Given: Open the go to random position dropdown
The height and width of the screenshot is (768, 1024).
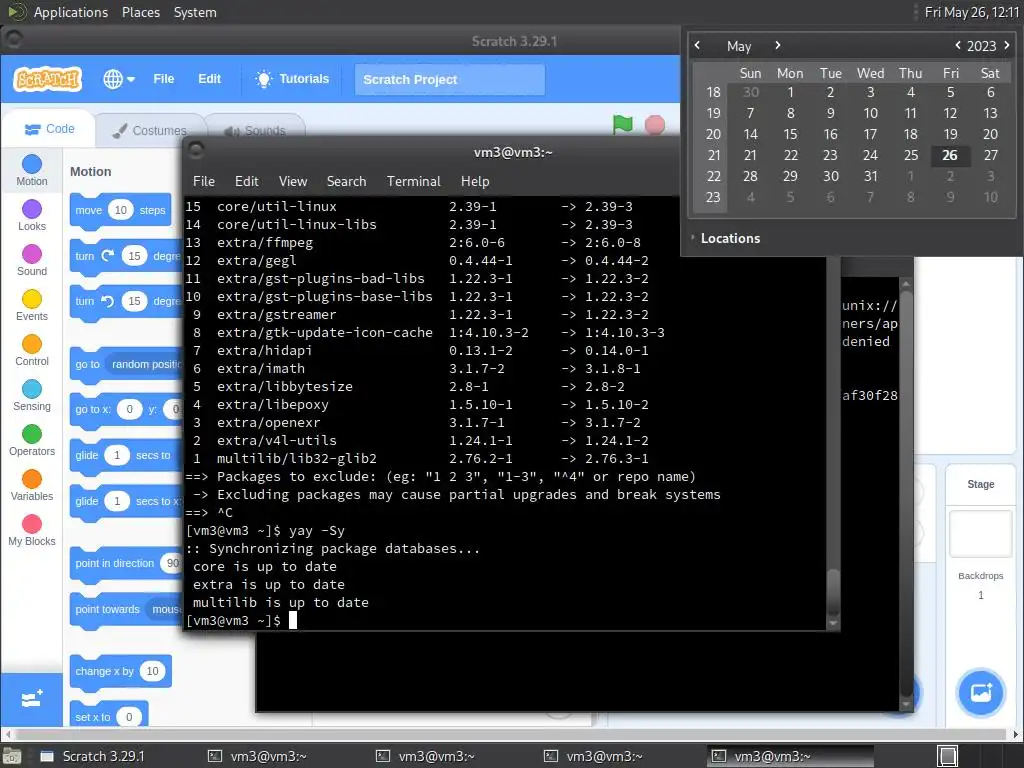Looking at the screenshot, I should (146, 364).
